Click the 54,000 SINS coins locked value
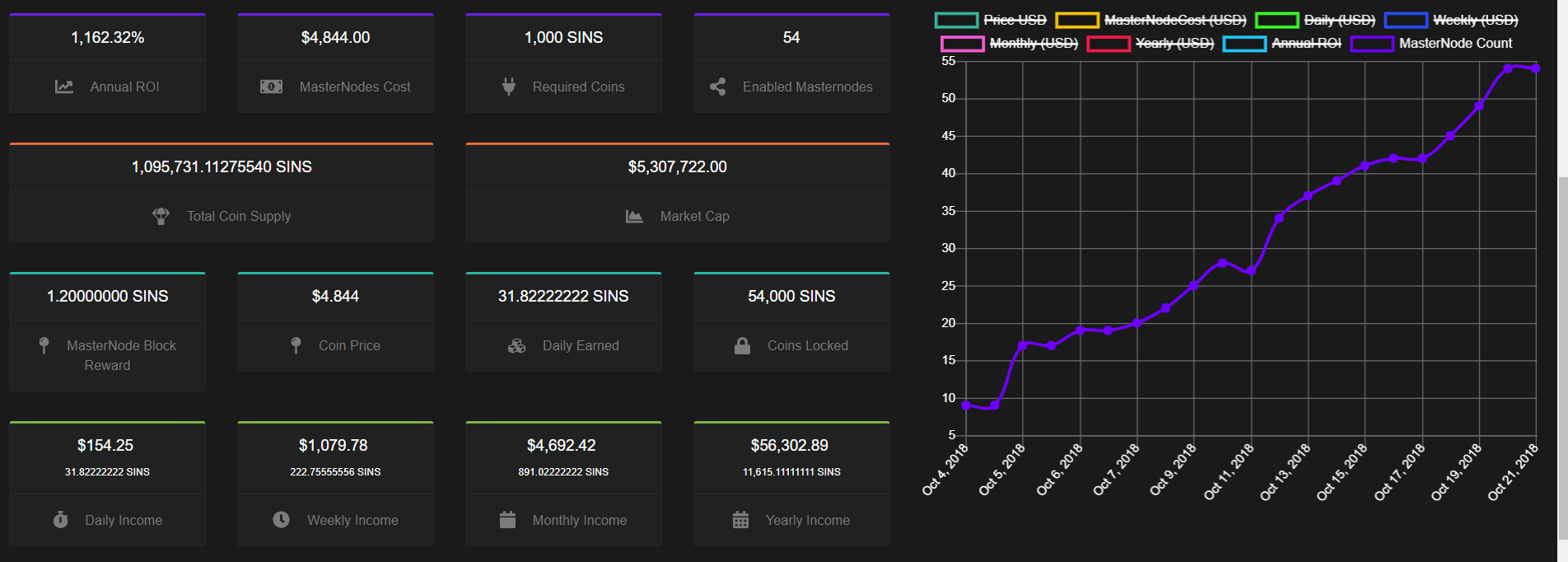Screen dimensions: 1568x562 coord(791,297)
